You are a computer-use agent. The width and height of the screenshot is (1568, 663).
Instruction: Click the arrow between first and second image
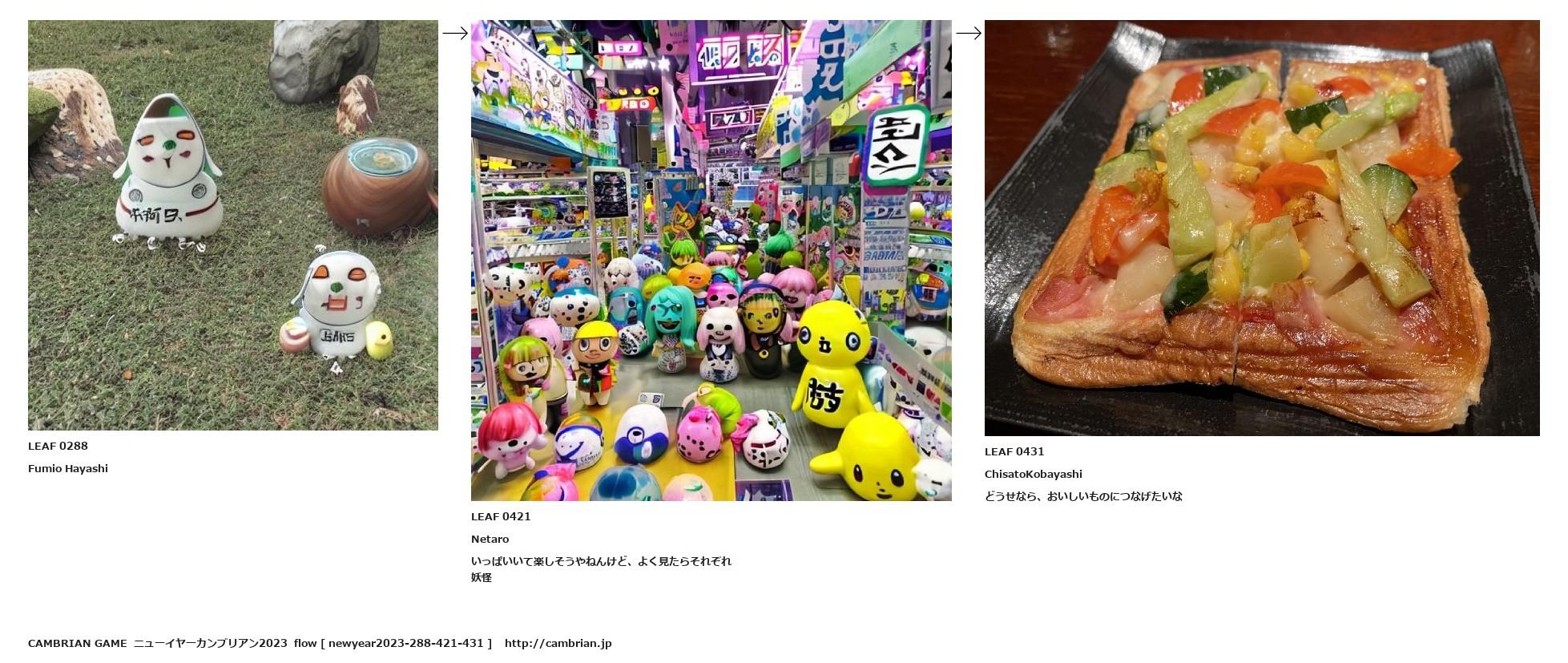click(x=455, y=33)
